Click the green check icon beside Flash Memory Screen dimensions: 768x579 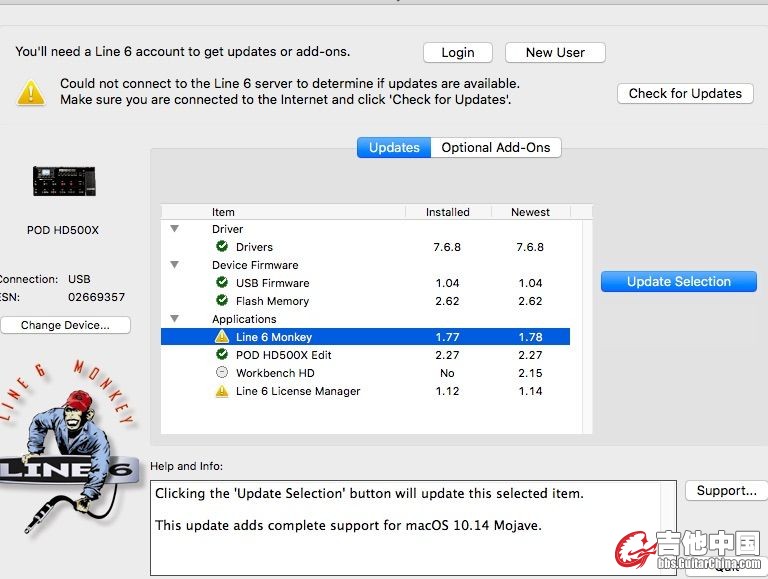pos(222,301)
